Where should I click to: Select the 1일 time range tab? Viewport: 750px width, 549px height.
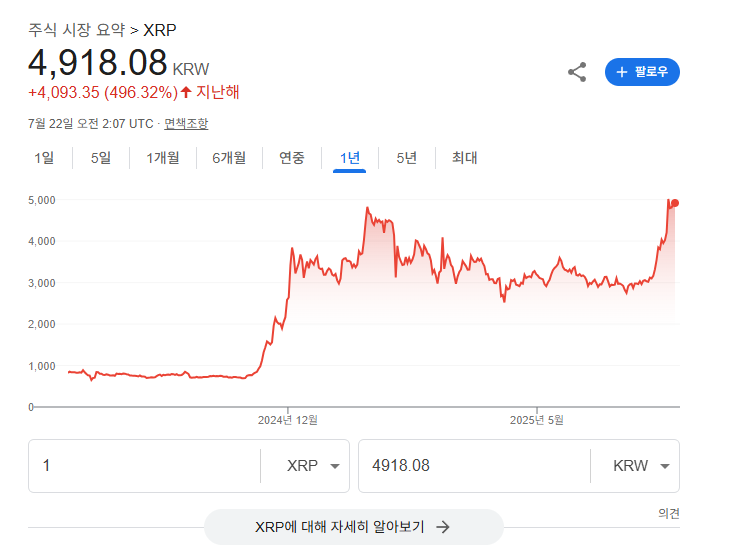coord(44,158)
